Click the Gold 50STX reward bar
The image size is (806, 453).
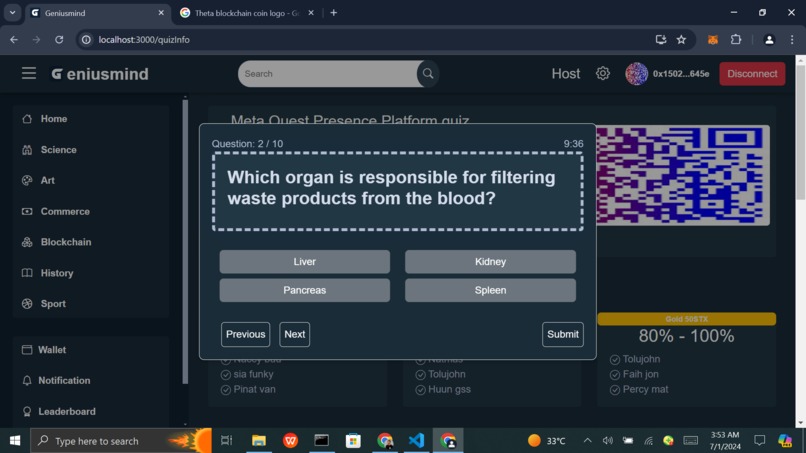[x=686, y=319]
